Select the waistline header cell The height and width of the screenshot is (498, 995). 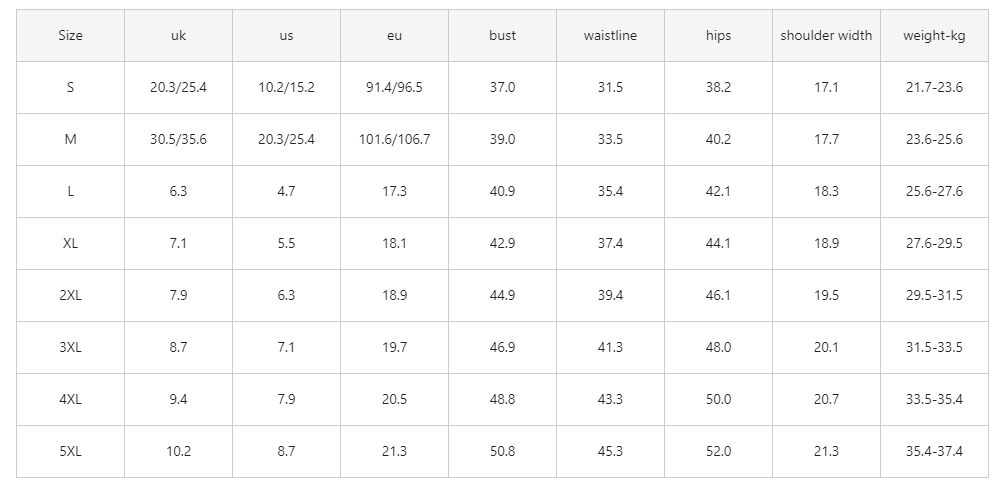(610, 36)
